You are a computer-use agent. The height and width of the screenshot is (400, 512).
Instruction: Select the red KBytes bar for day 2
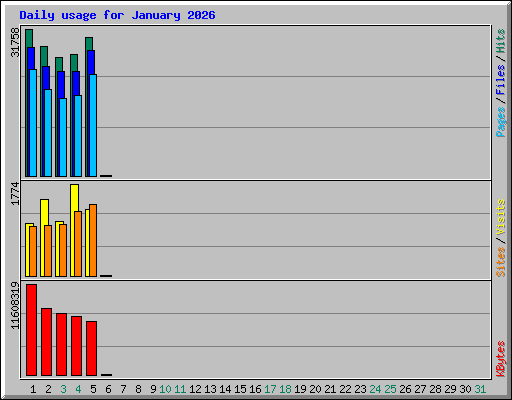point(46,342)
